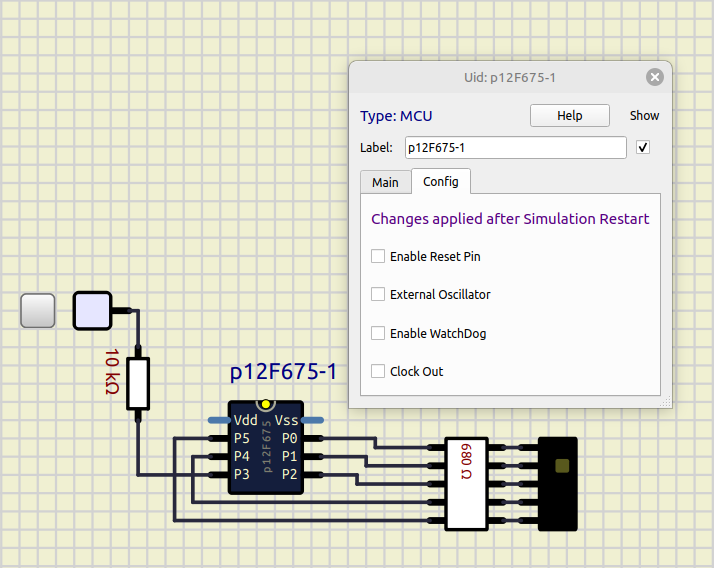The width and height of the screenshot is (714, 568).
Task: Click the Label text field
Action: click(515, 148)
